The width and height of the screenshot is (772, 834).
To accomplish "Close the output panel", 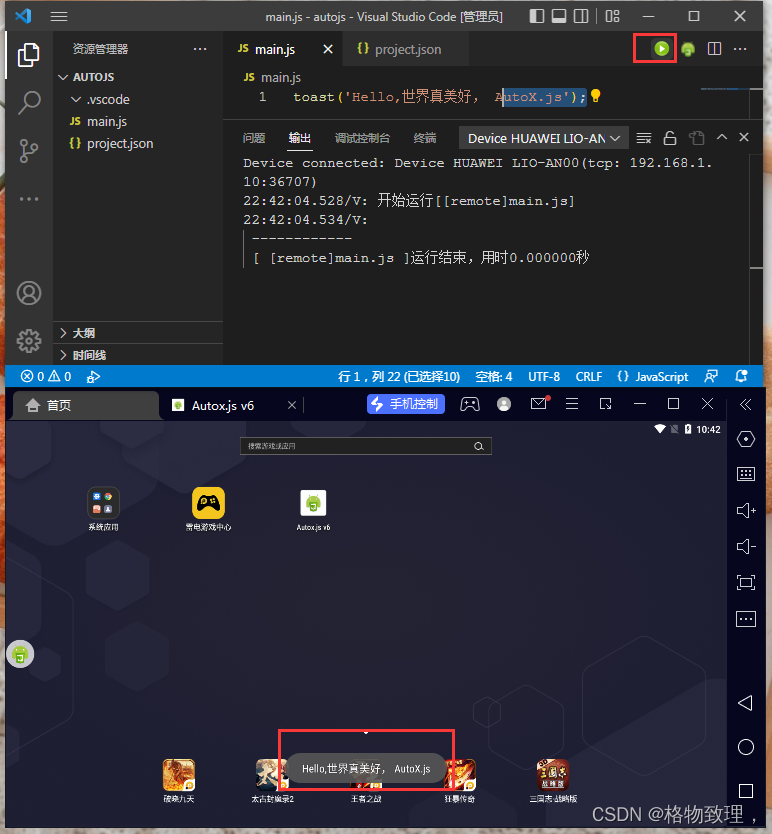I will tap(744, 137).
